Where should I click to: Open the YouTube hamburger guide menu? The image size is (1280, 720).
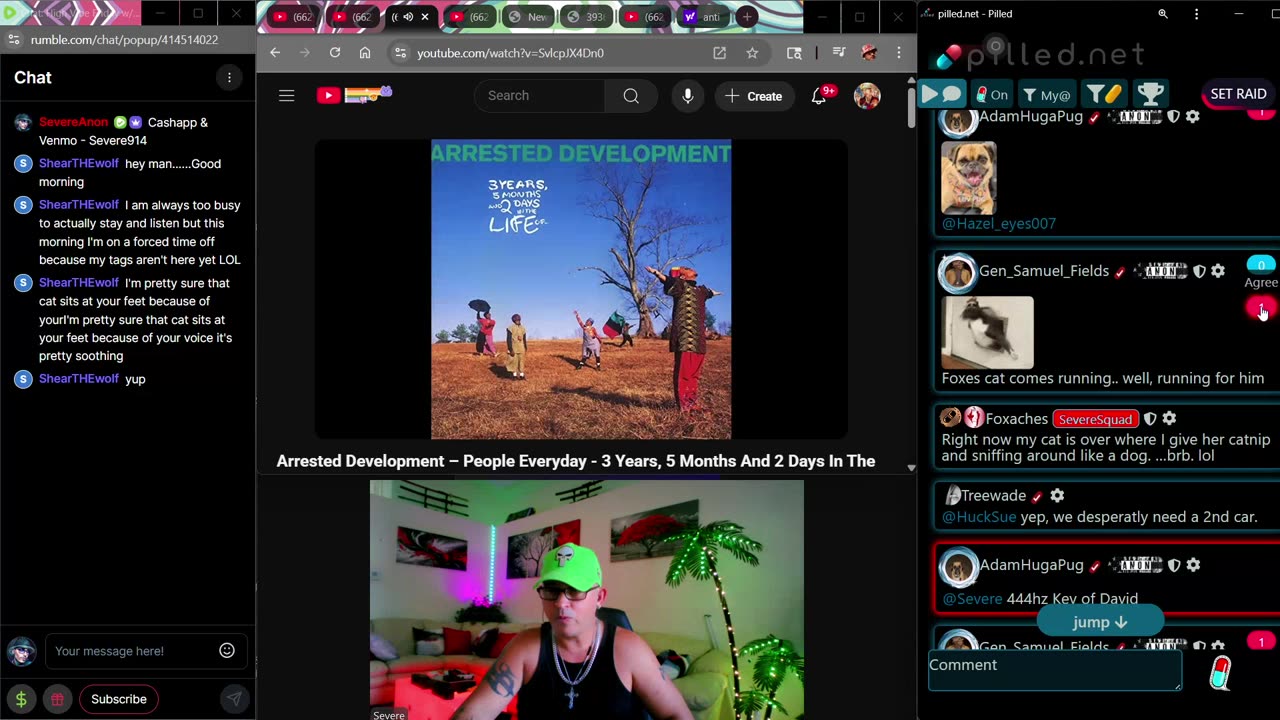coord(287,96)
